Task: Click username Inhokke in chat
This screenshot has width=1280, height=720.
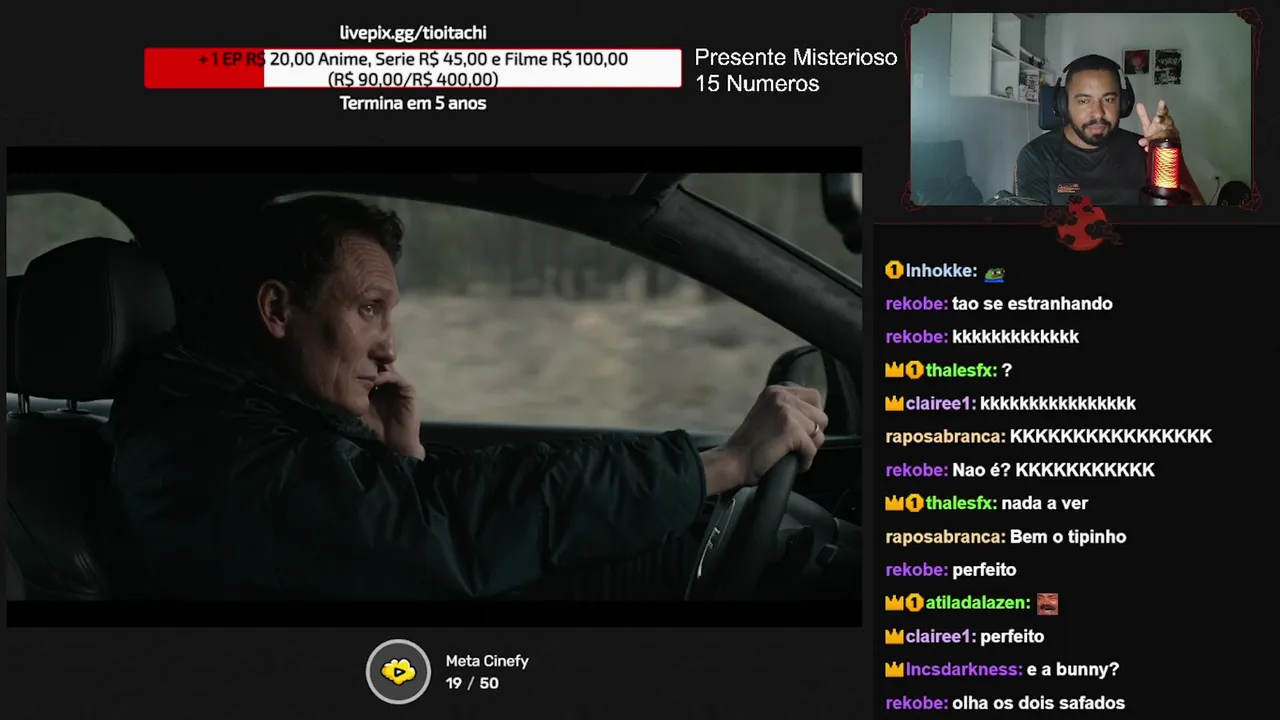Action: (x=941, y=271)
